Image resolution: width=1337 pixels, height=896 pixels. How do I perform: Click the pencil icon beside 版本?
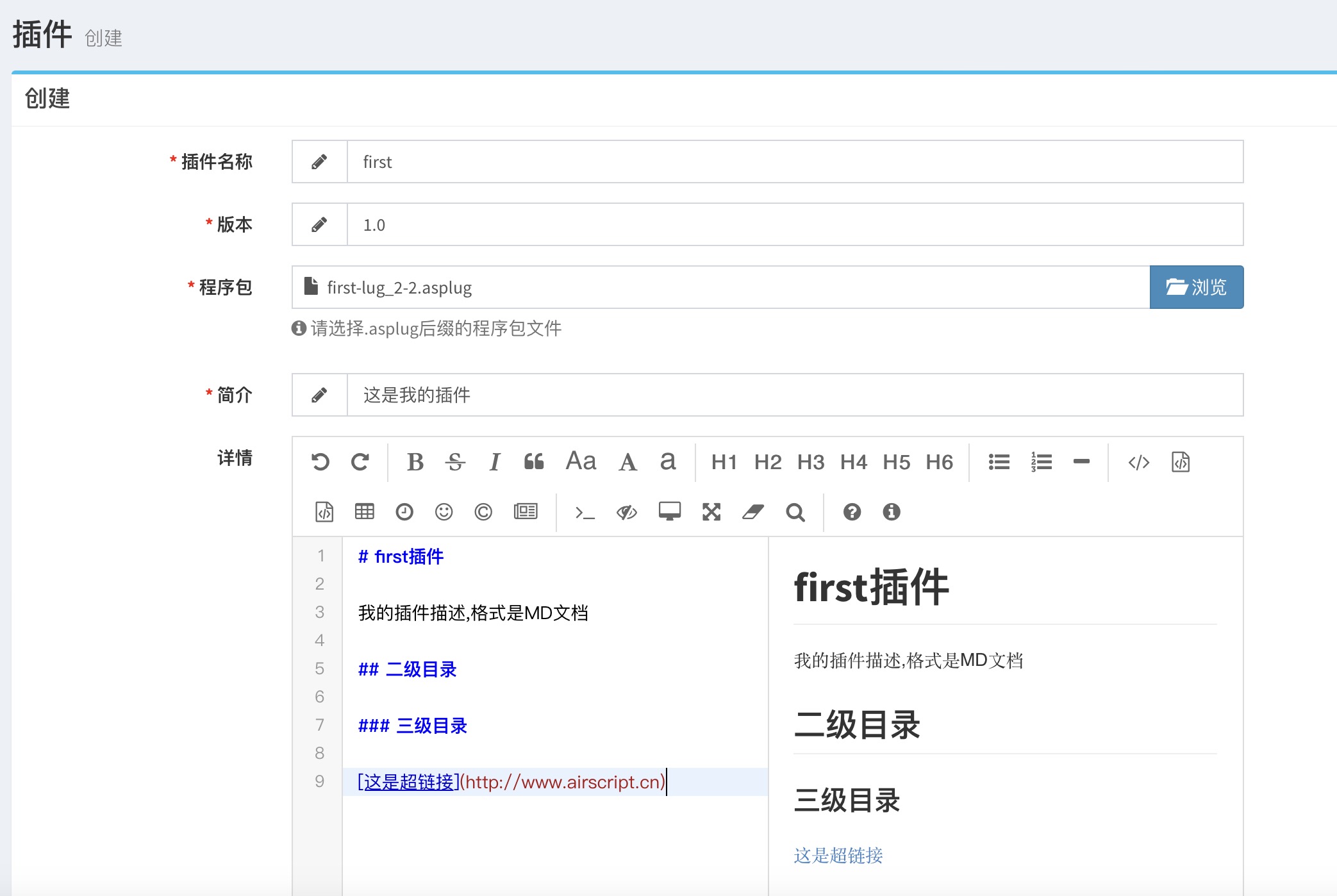click(319, 224)
